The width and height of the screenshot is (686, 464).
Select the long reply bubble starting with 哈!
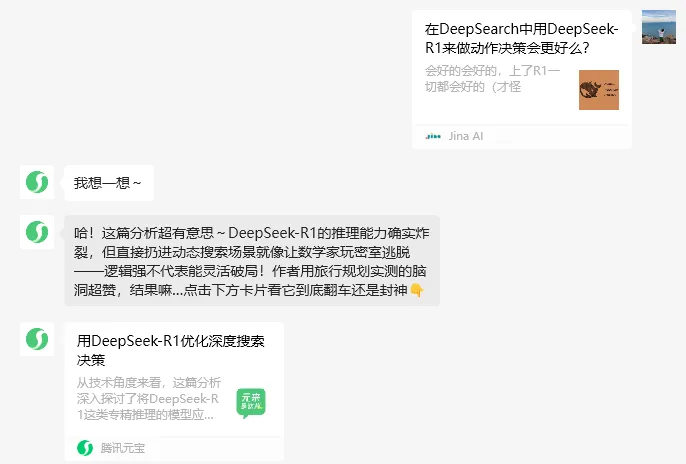click(x=252, y=261)
